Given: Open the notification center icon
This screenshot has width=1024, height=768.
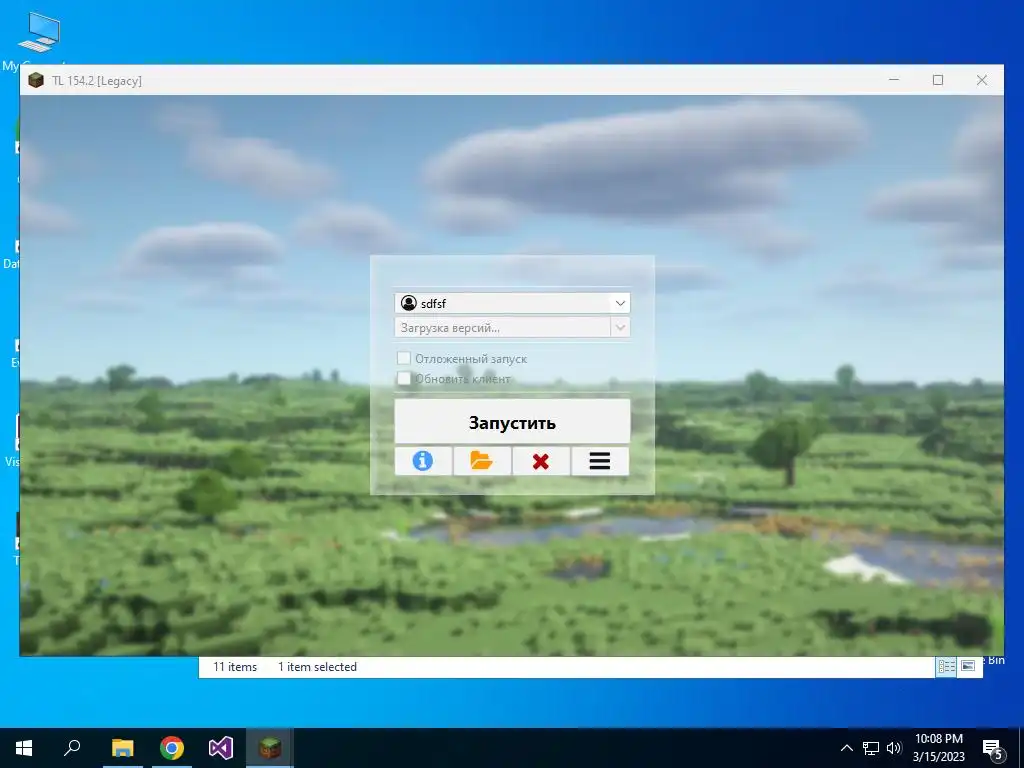Looking at the screenshot, I should tap(993, 748).
